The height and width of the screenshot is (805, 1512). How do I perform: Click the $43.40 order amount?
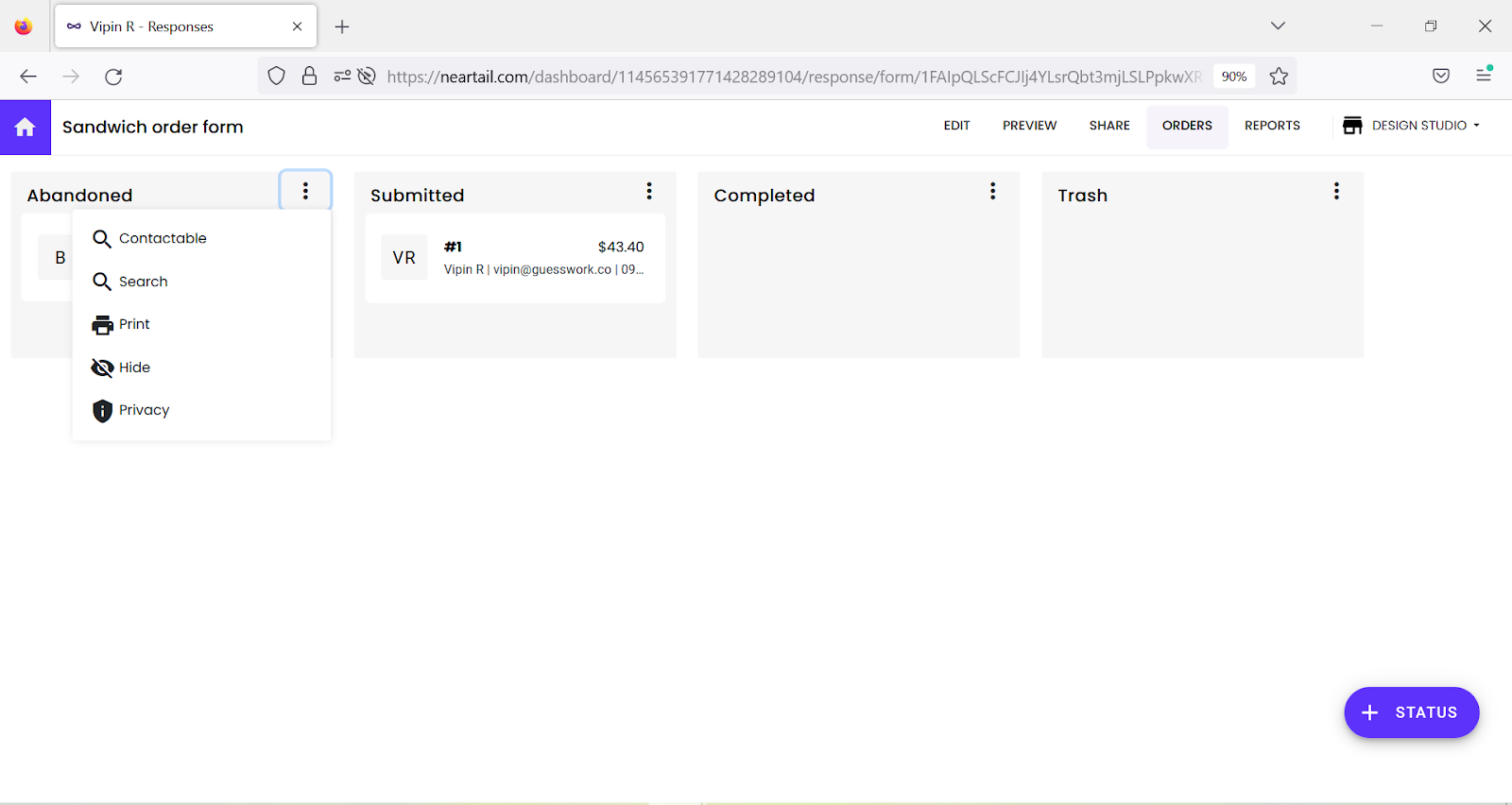pos(621,247)
